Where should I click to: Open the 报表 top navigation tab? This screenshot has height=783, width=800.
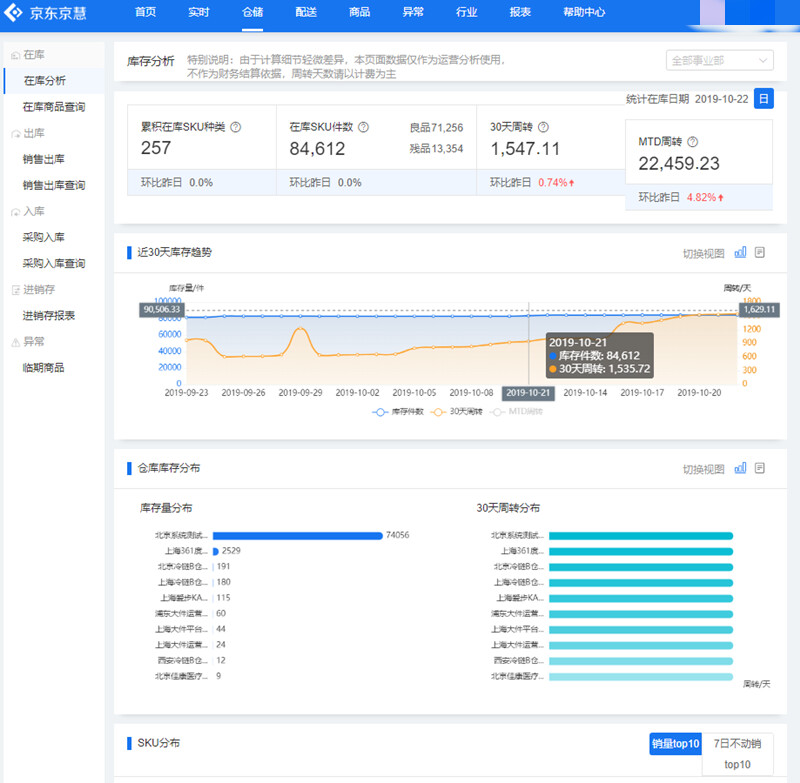[x=520, y=13]
